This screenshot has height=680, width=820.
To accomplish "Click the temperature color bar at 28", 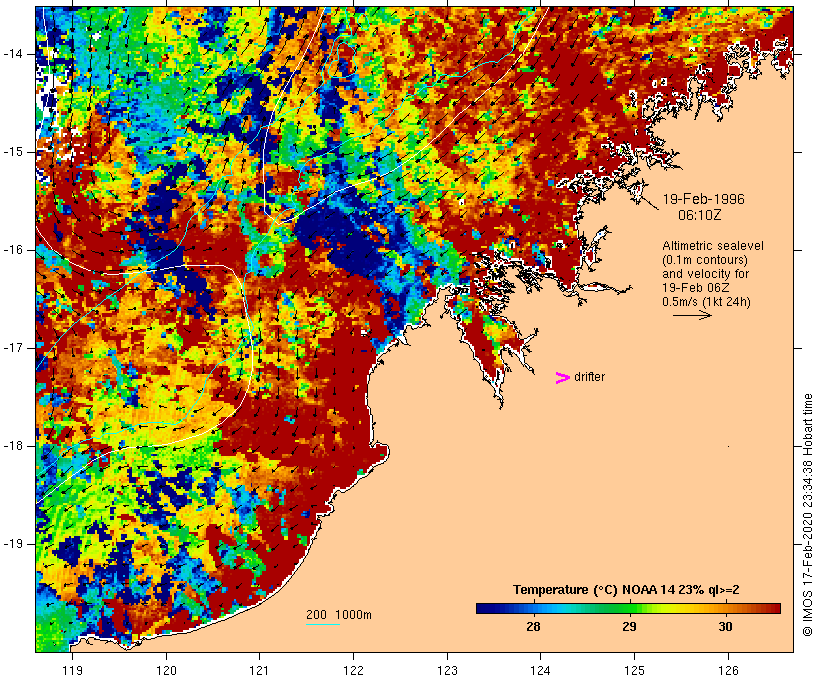I will coord(533,608).
